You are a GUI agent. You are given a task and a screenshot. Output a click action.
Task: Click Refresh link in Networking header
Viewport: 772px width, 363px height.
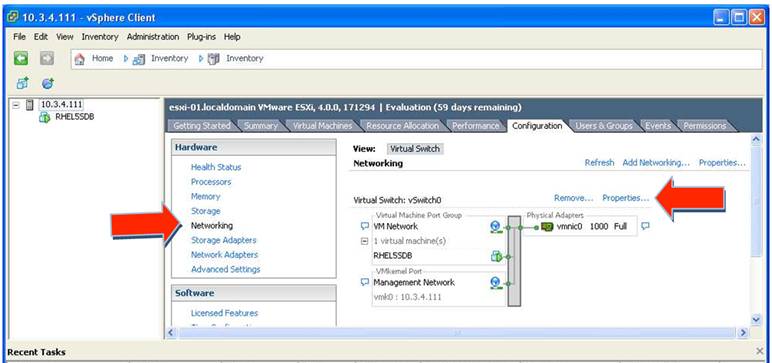(x=599, y=163)
